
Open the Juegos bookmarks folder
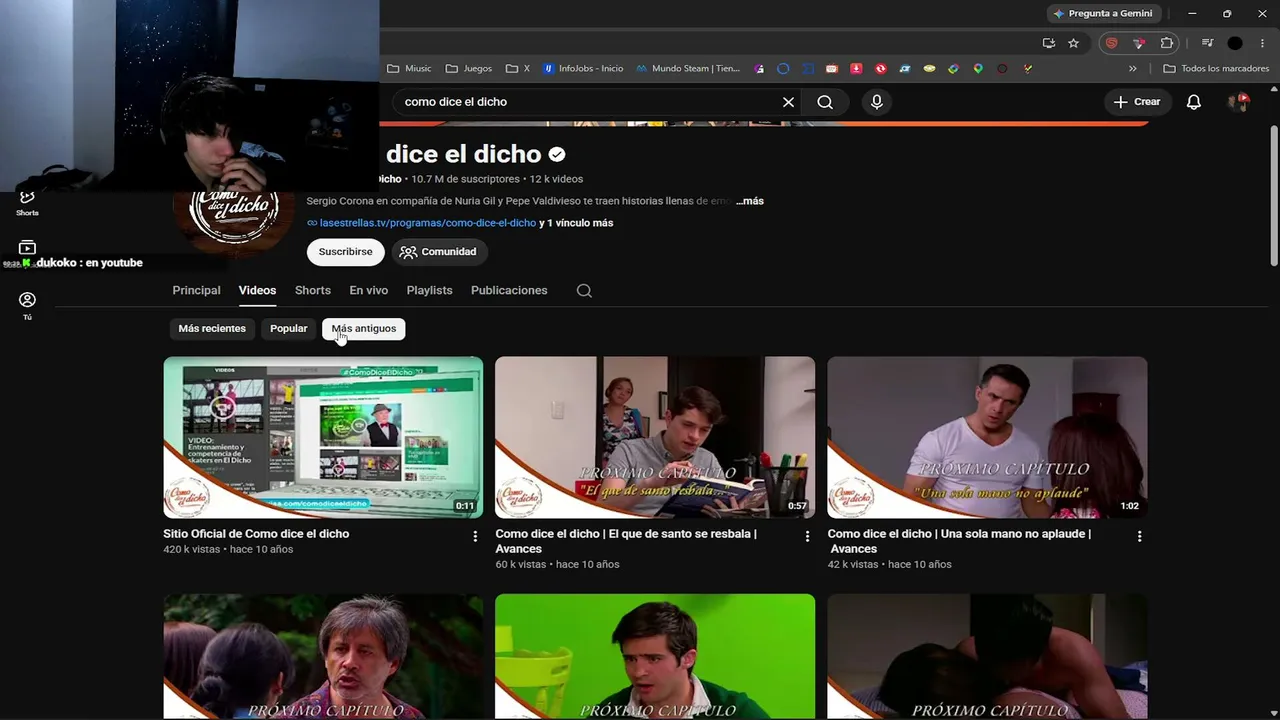pyautogui.click(x=469, y=69)
